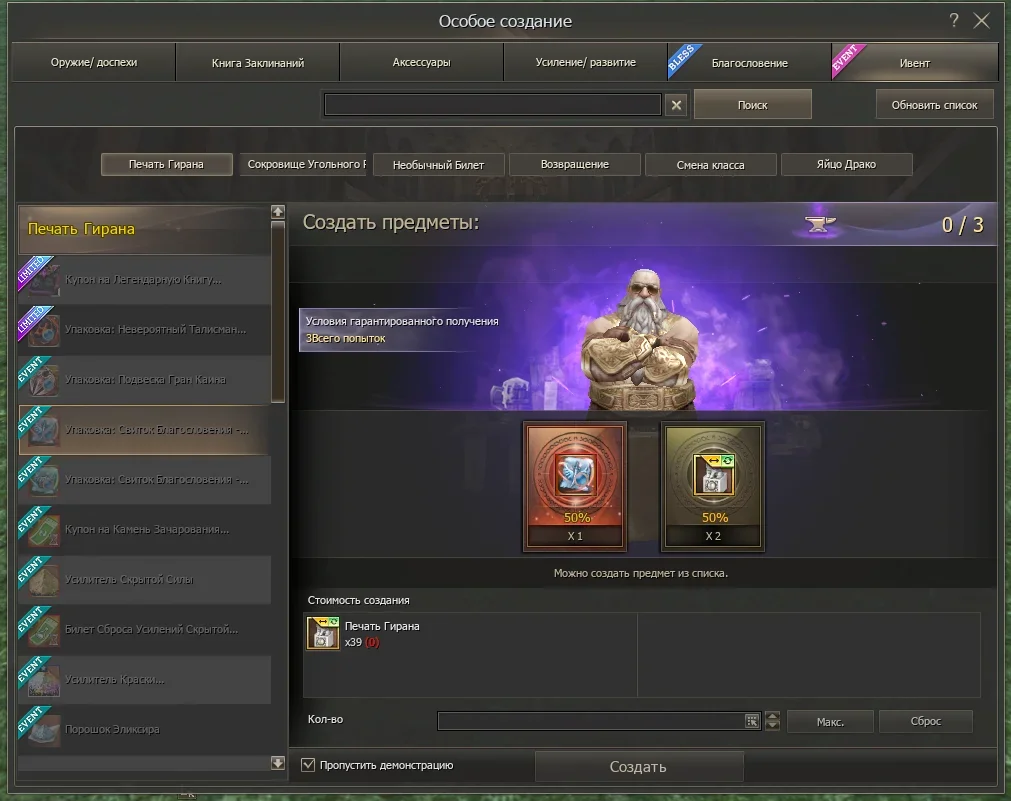The width and height of the screenshot is (1011, 801).
Task: Select the Яйцо Драко sub-category
Action: (847, 164)
